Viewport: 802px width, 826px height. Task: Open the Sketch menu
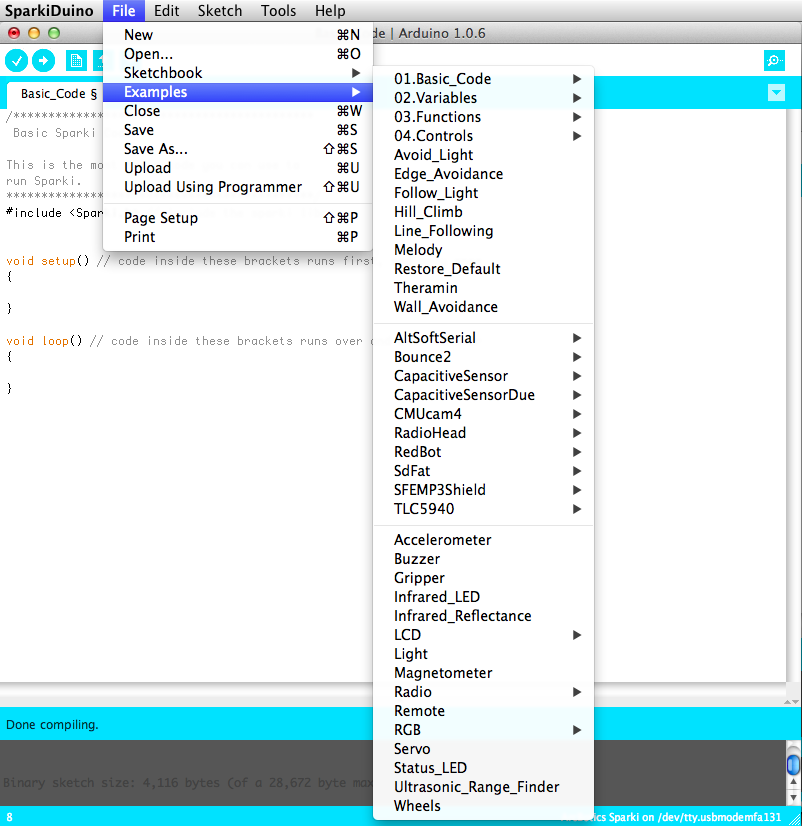220,11
